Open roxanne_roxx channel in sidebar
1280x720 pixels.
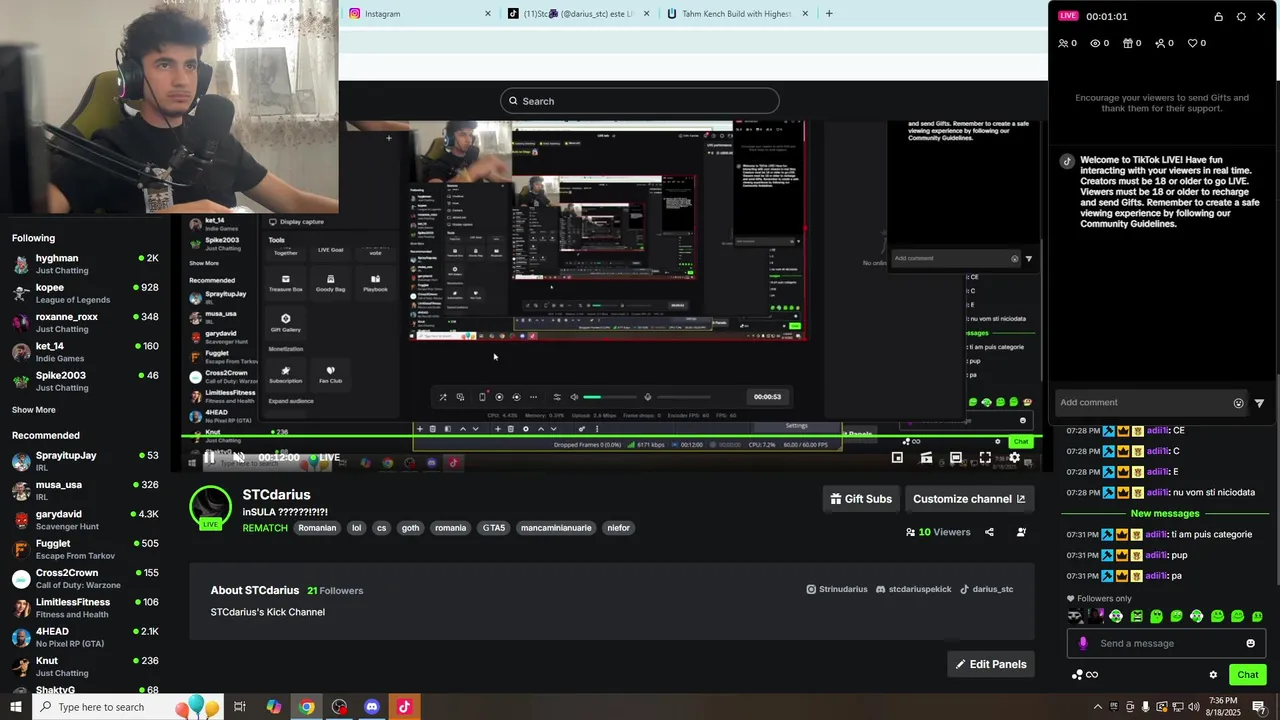(x=85, y=322)
